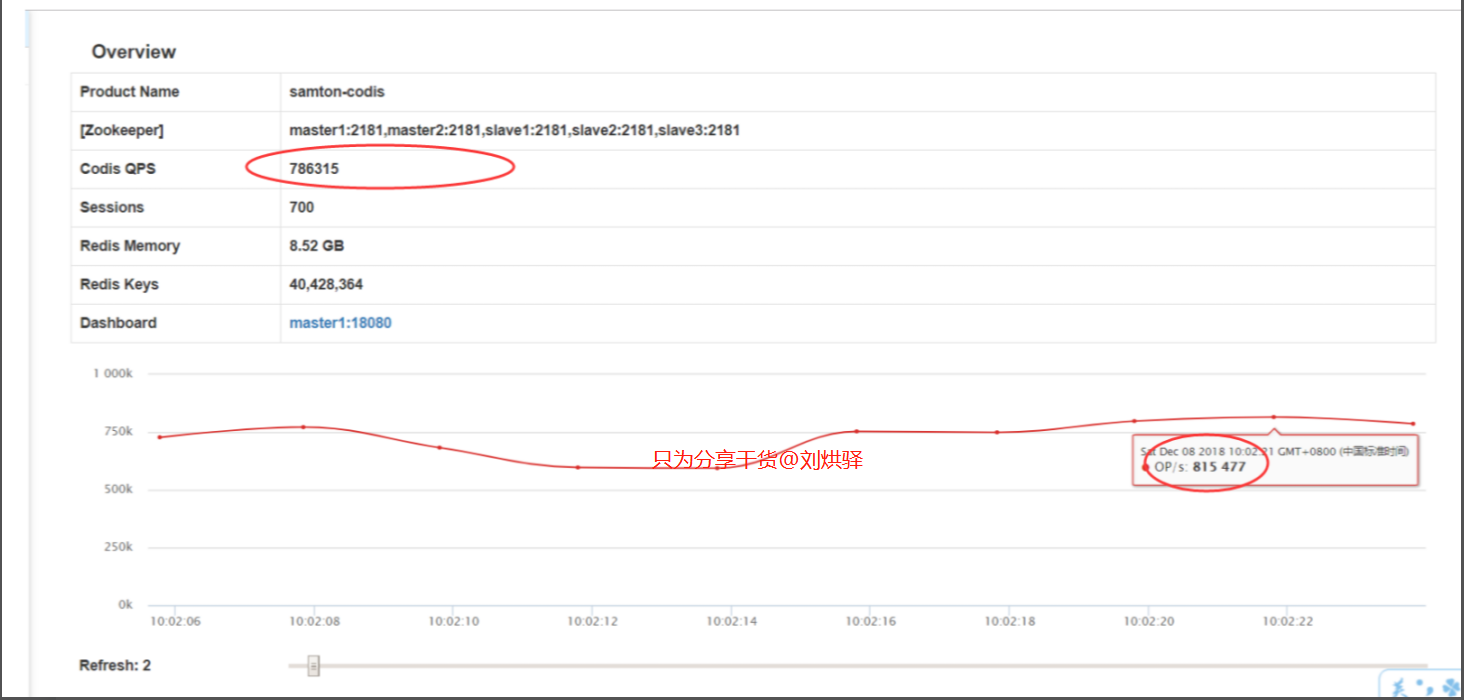Select the data point at 10:02:20
Image resolution: width=1464 pixels, height=700 pixels.
1134,421
